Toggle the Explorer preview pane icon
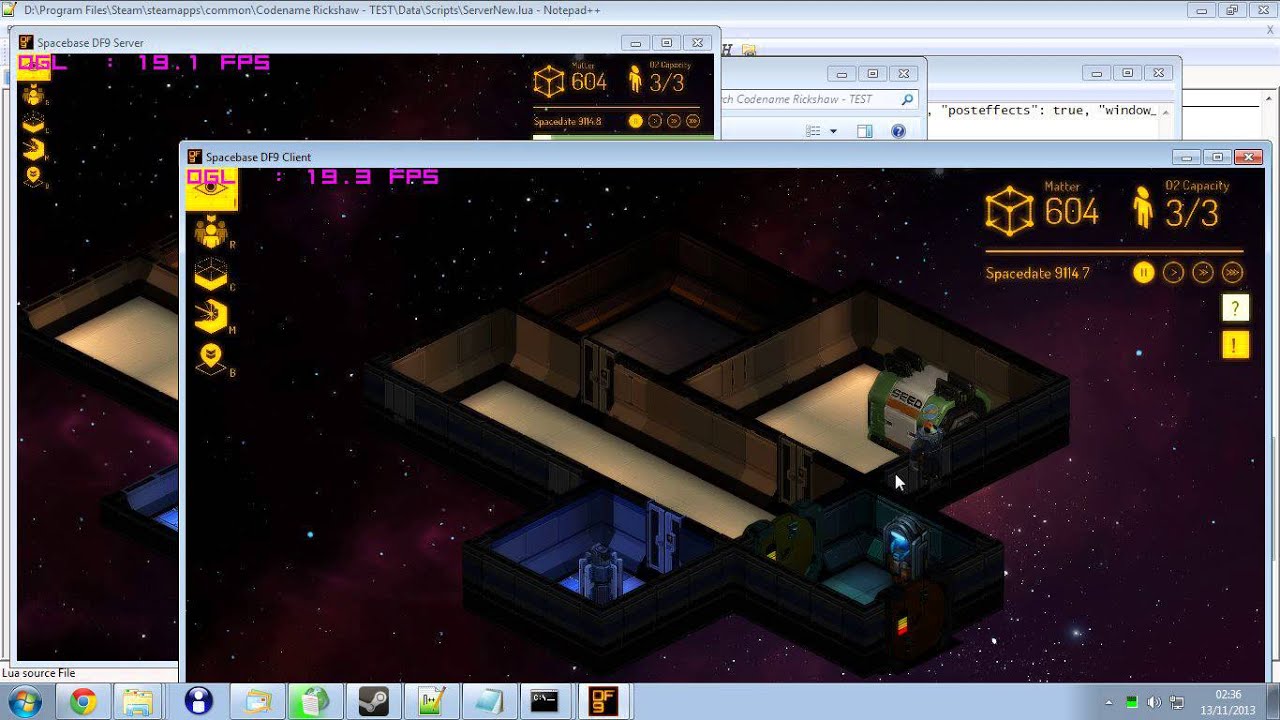The height and width of the screenshot is (720, 1280). [x=865, y=131]
